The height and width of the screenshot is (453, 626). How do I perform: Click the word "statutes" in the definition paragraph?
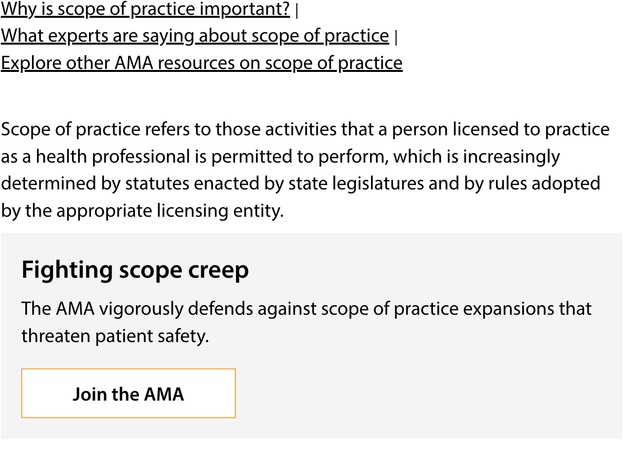tap(157, 184)
